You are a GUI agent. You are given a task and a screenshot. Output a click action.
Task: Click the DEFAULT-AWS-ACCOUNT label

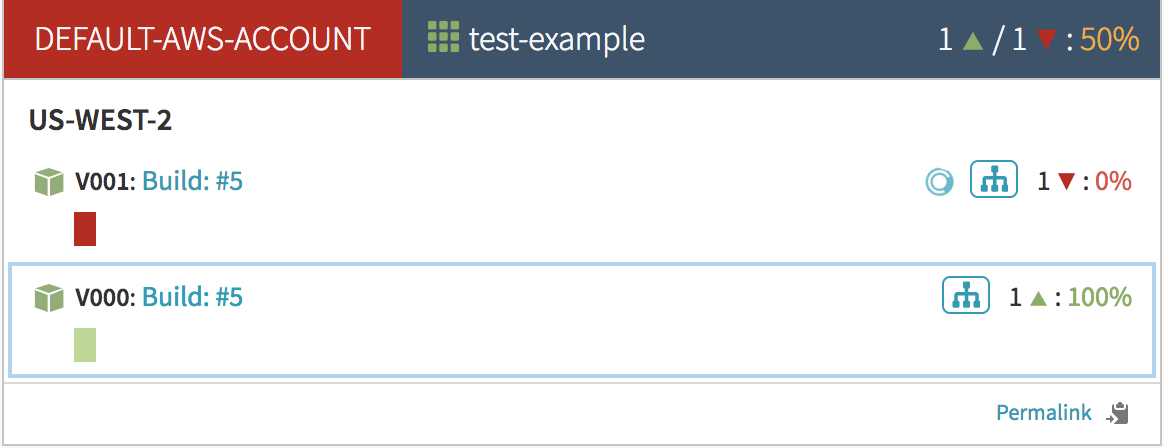tap(202, 39)
